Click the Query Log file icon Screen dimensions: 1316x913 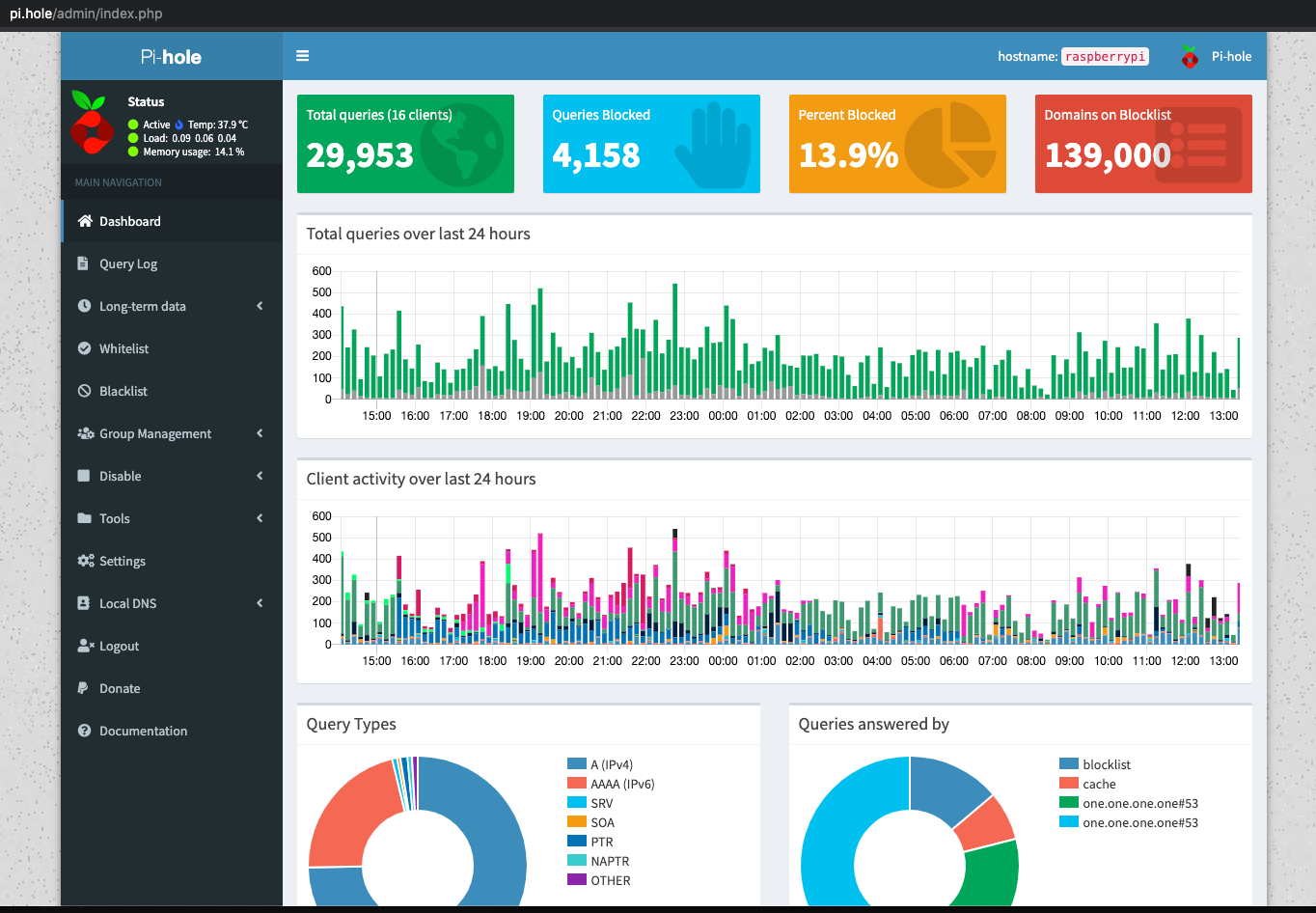pos(83,263)
